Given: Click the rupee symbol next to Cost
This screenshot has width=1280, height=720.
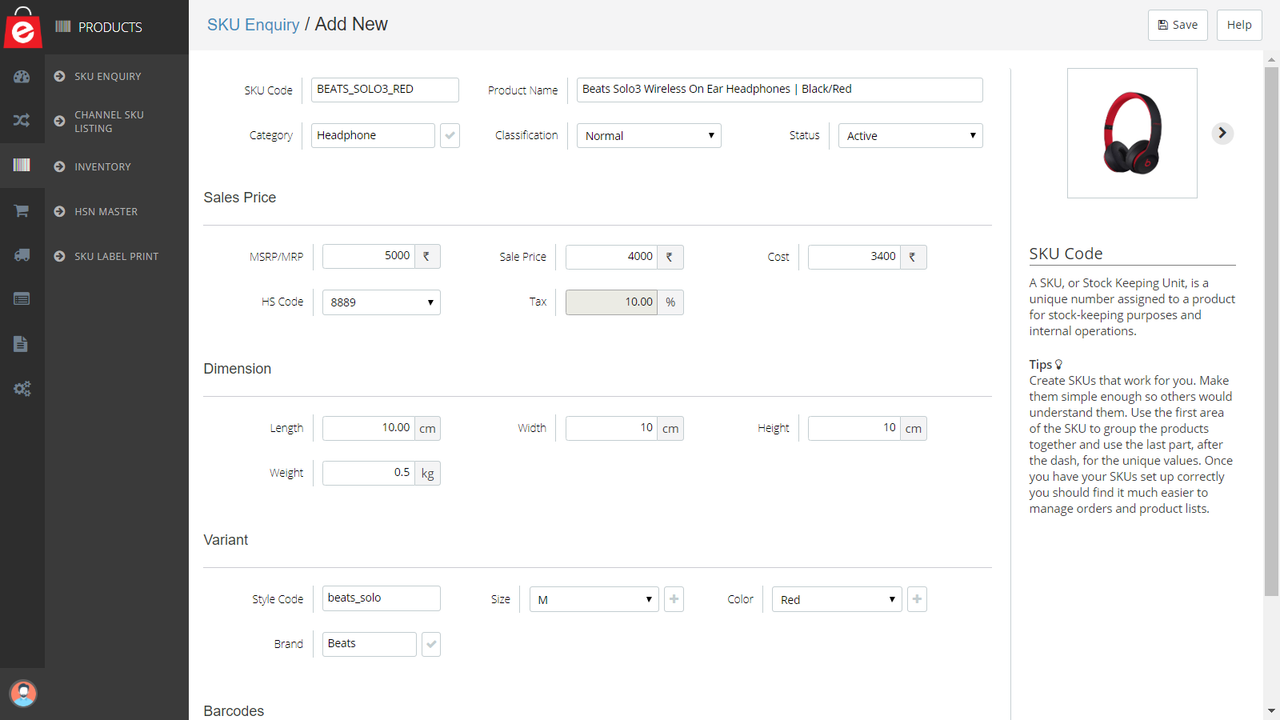Looking at the screenshot, I should coord(913,256).
